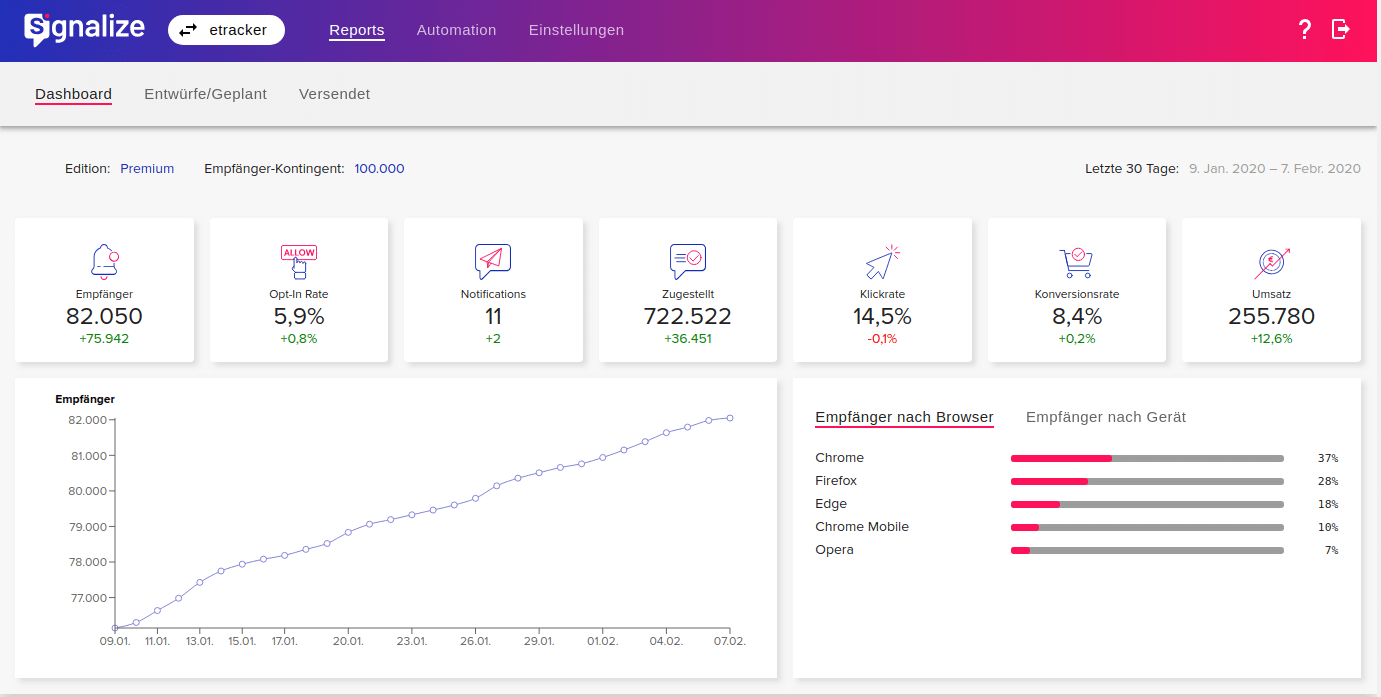Viewport: 1381px width, 697px height.
Task: Open the Automation menu
Action: coord(456,30)
